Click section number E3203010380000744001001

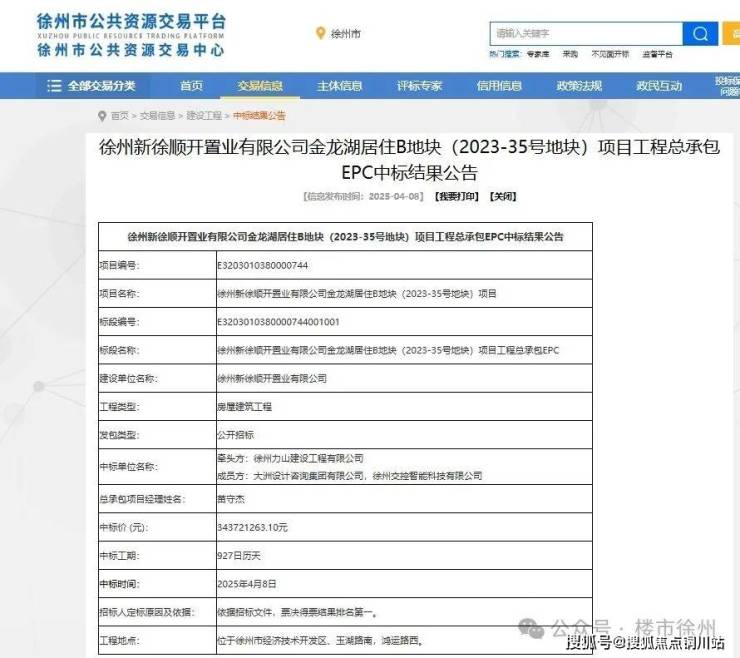(x=278, y=322)
